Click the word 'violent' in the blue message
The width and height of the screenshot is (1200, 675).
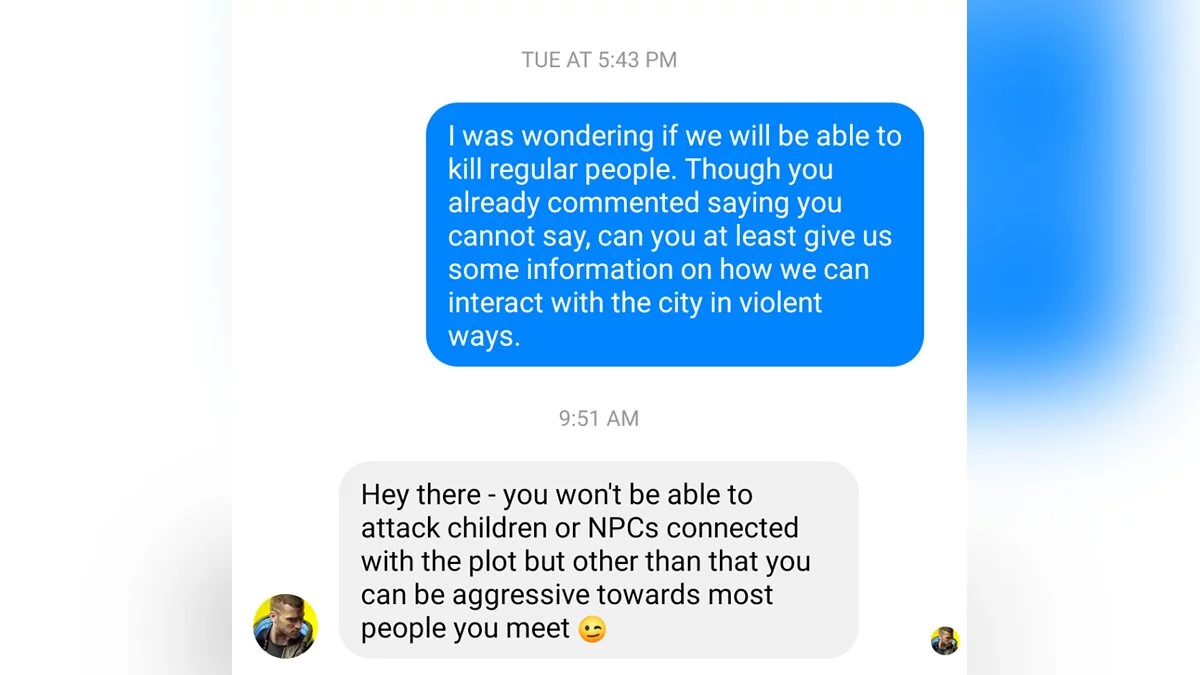pyautogui.click(x=780, y=303)
